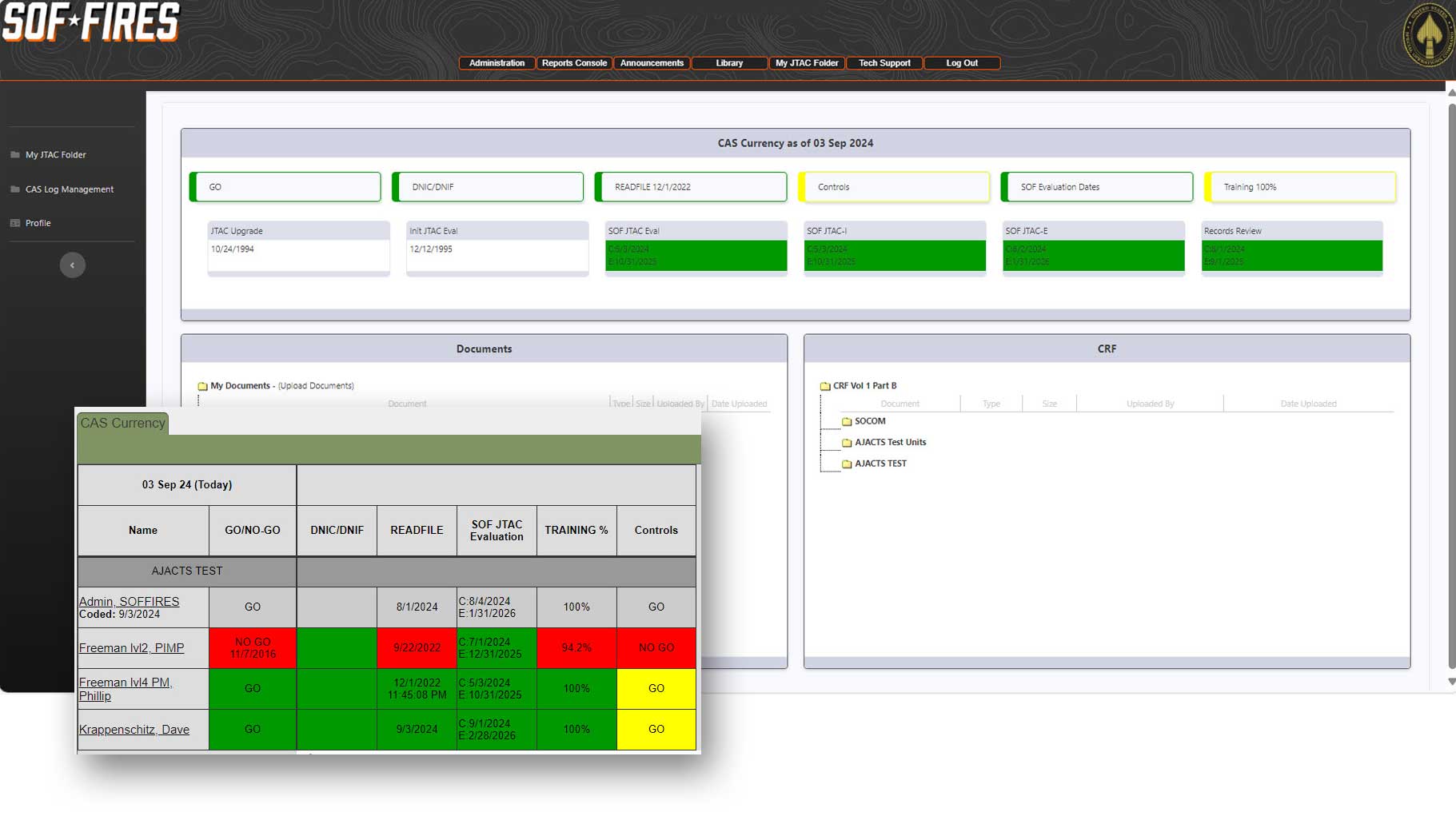Click the CRF Date Uploaded column header
Screen dimensions: 1456x816
click(1308, 404)
